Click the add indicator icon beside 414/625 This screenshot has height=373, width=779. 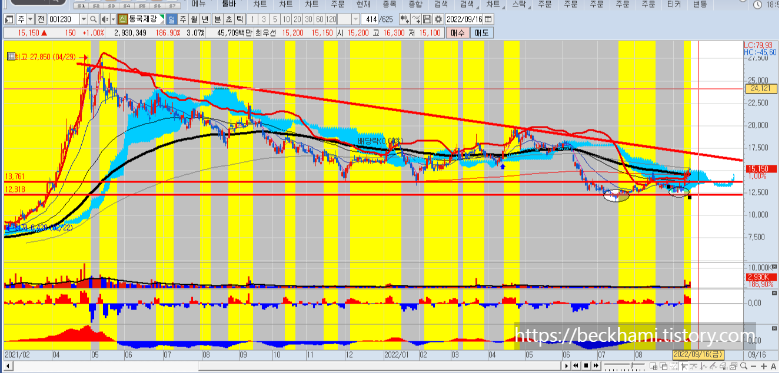pos(404,19)
